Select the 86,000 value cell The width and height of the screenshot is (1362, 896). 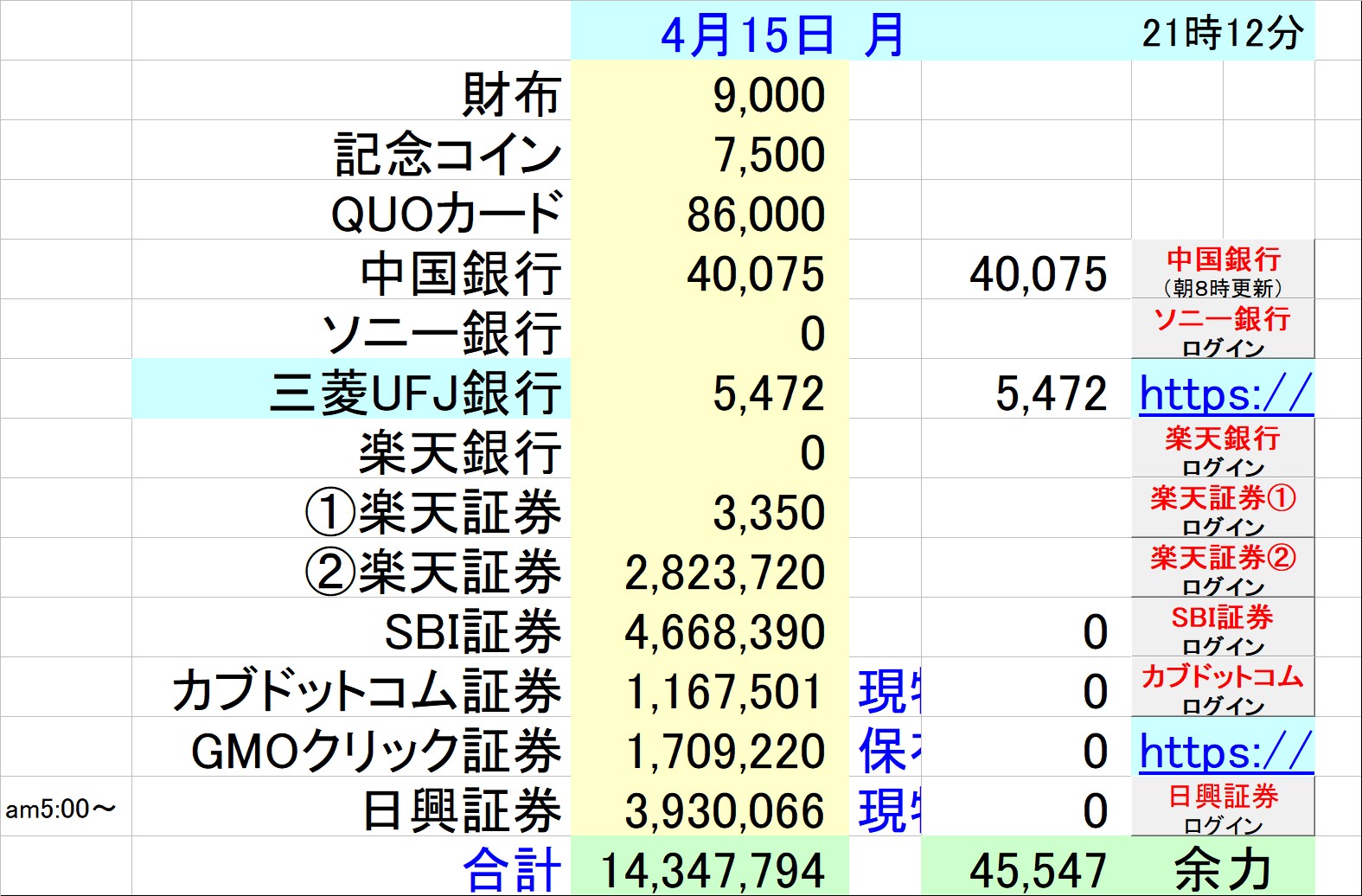click(x=710, y=210)
